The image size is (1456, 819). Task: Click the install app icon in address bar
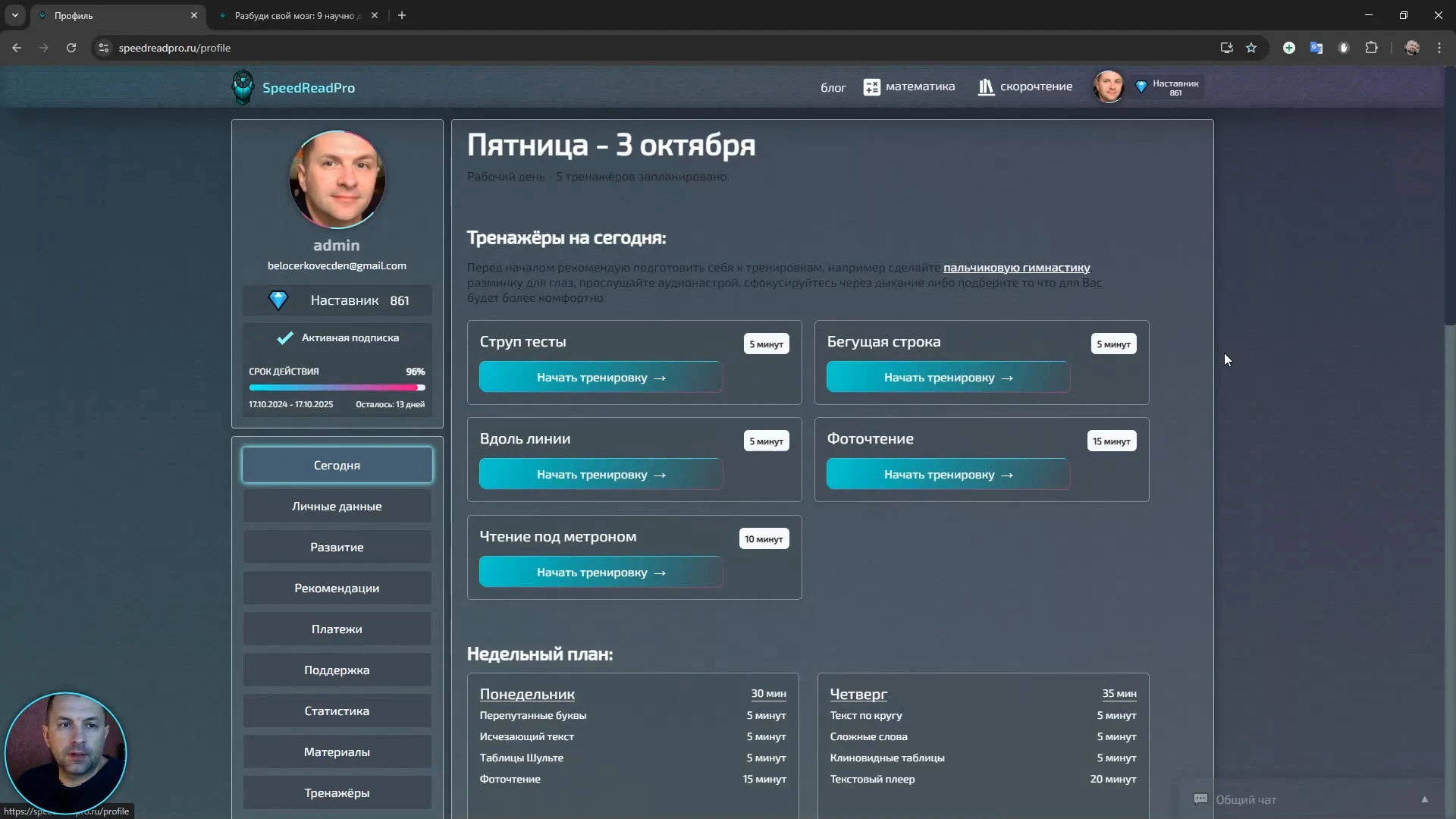coord(1226,48)
